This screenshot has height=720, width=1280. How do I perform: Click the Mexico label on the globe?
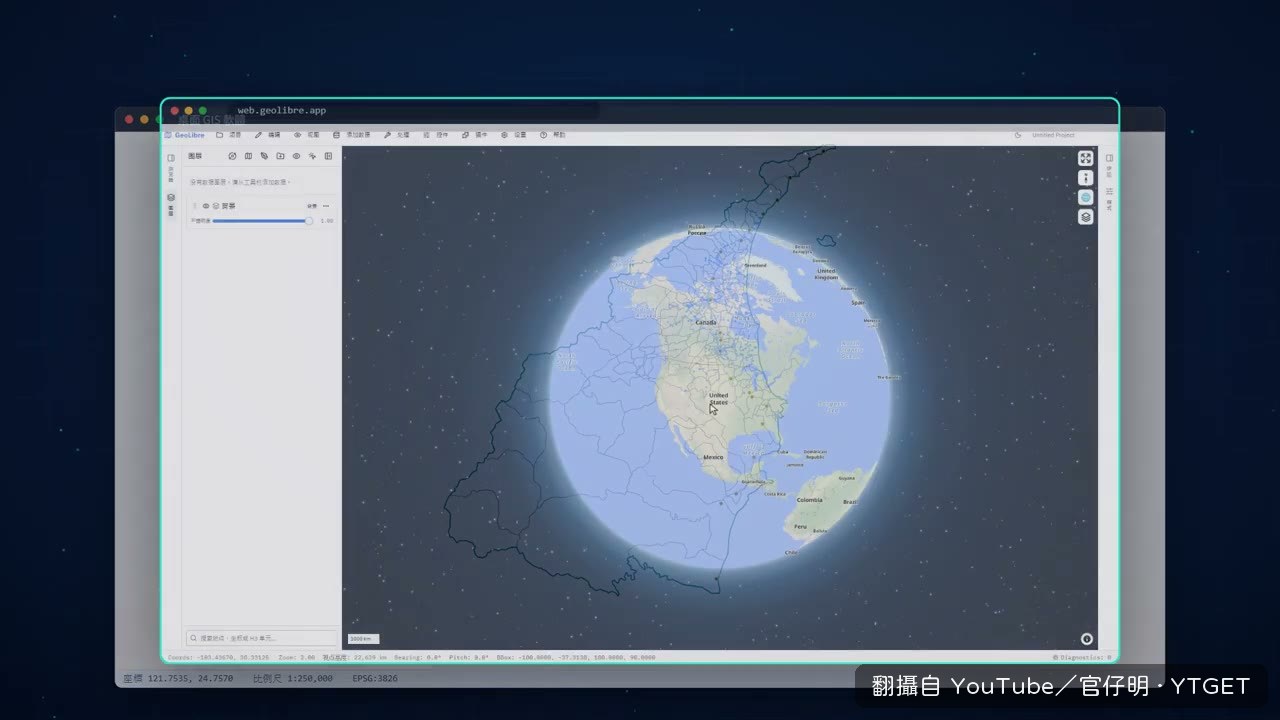(x=713, y=457)
